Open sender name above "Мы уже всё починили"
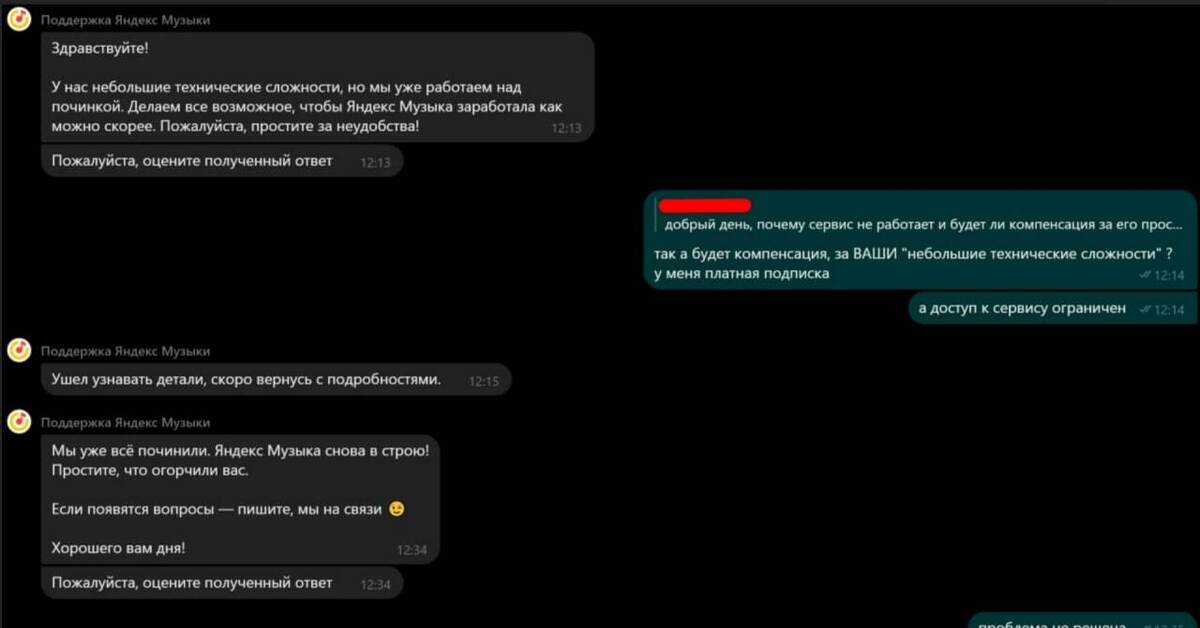 click(x=126, y=423)
